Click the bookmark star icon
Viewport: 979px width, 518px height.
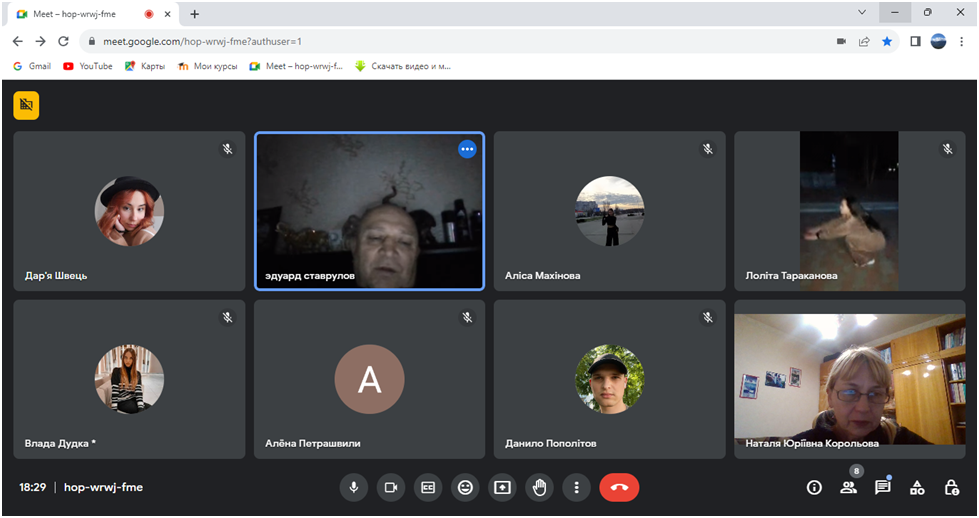pos(887,41)
